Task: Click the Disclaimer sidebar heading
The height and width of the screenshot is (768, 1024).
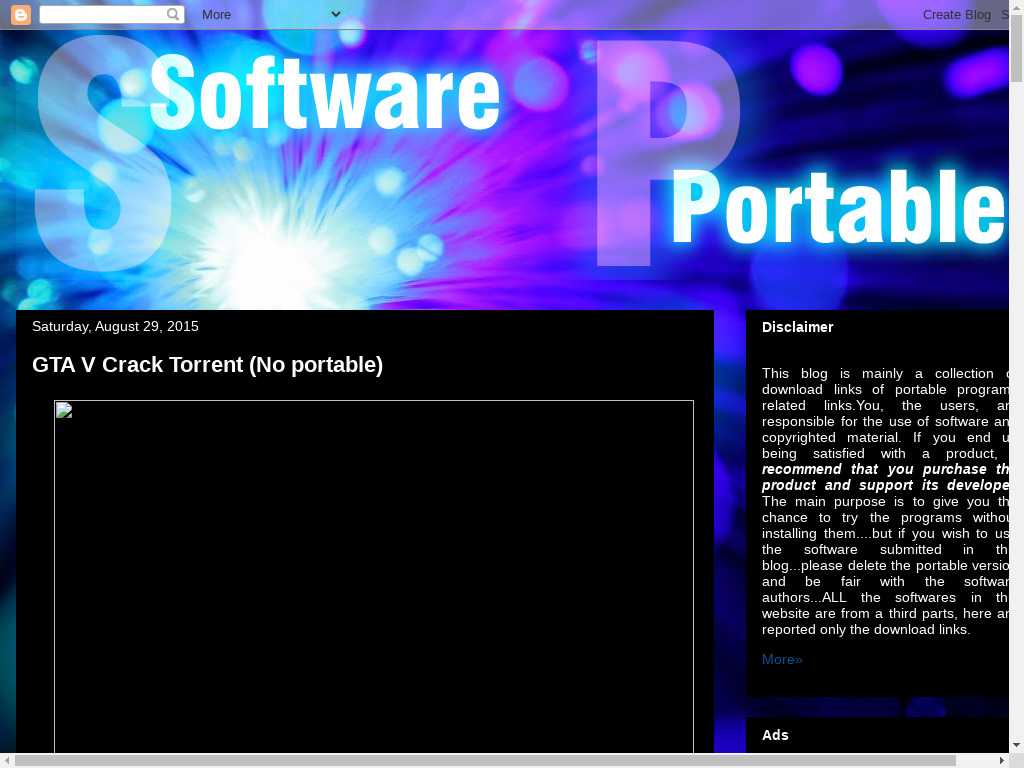Action: [797, 327]
